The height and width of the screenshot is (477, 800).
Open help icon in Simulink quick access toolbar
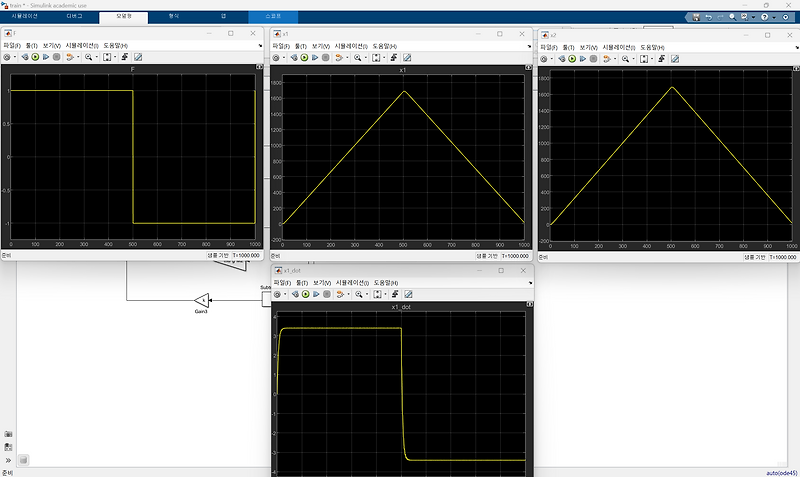[x=764, y=17]
